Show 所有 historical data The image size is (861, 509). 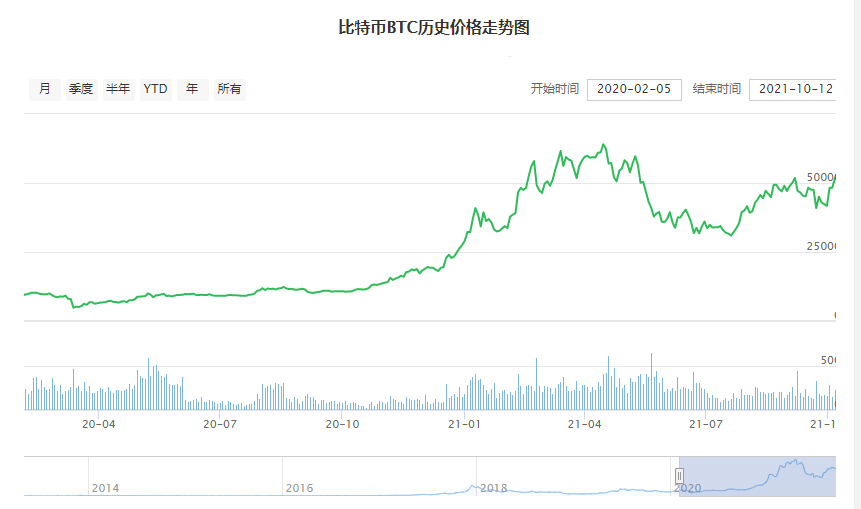tap(229, 89)
